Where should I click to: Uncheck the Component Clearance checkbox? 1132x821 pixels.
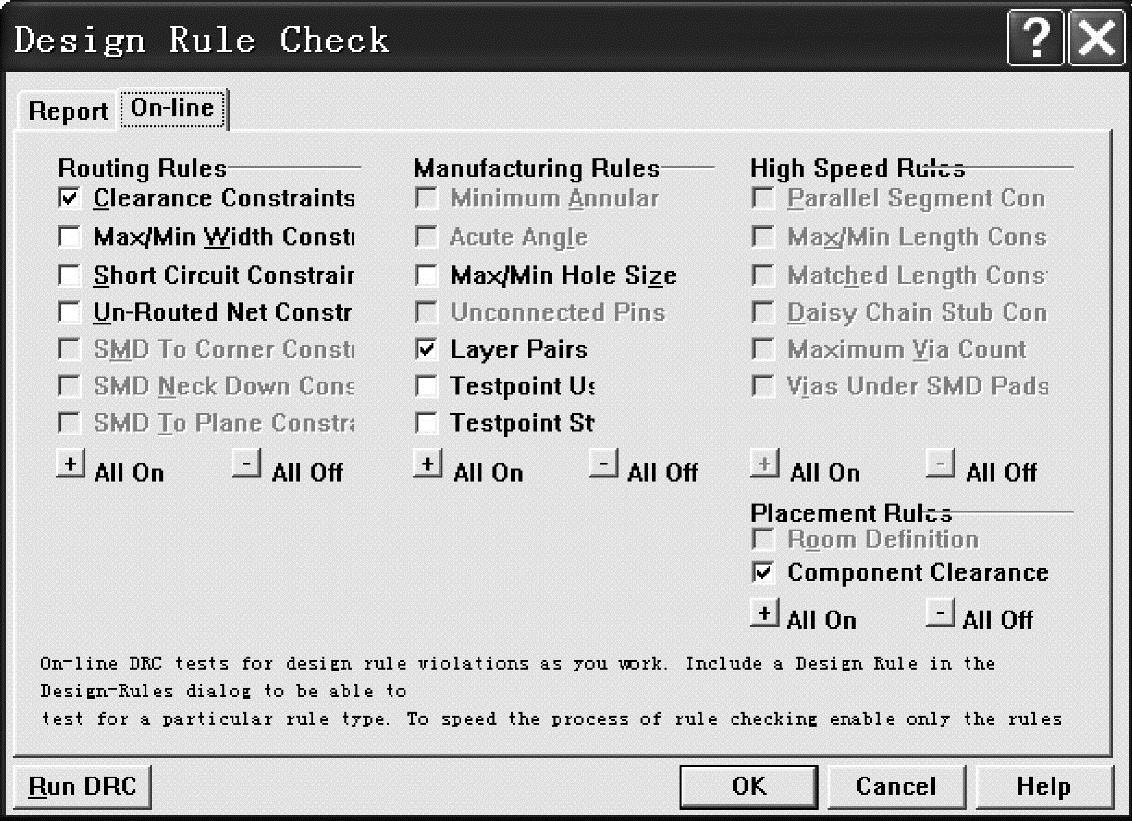[763, 573]
